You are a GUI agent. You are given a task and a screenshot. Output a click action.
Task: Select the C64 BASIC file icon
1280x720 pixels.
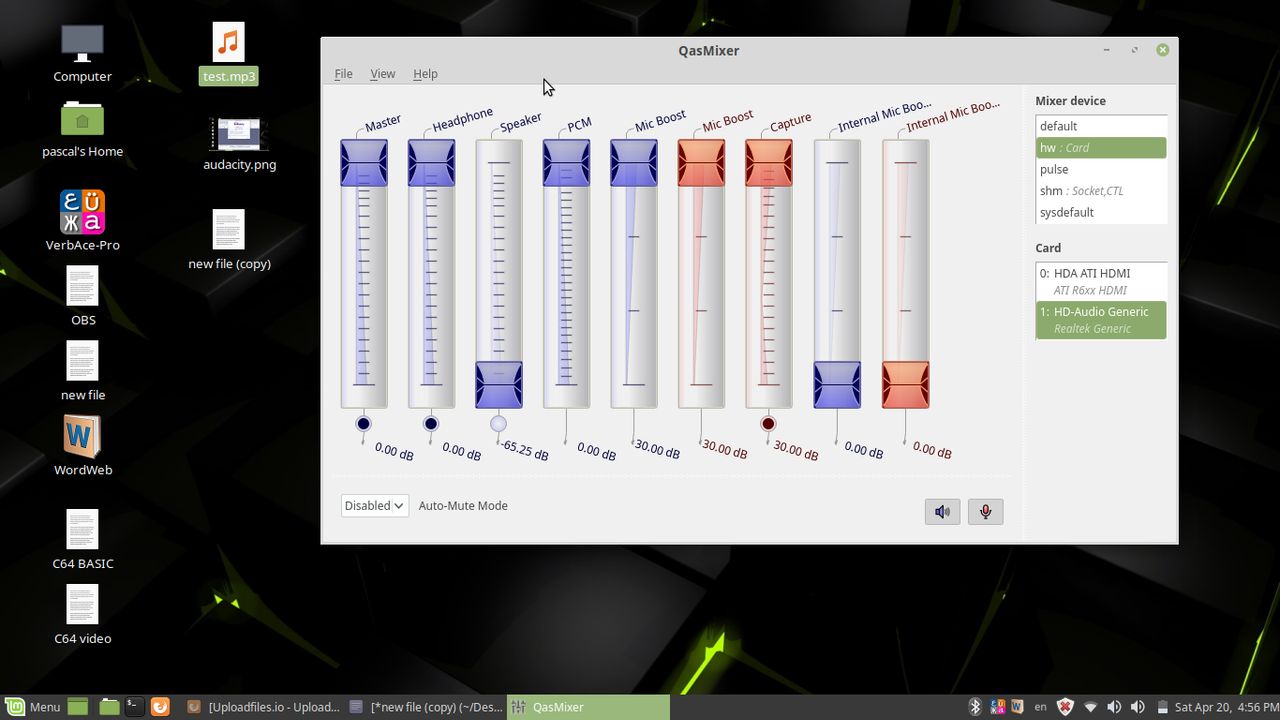tap(83, 540)
